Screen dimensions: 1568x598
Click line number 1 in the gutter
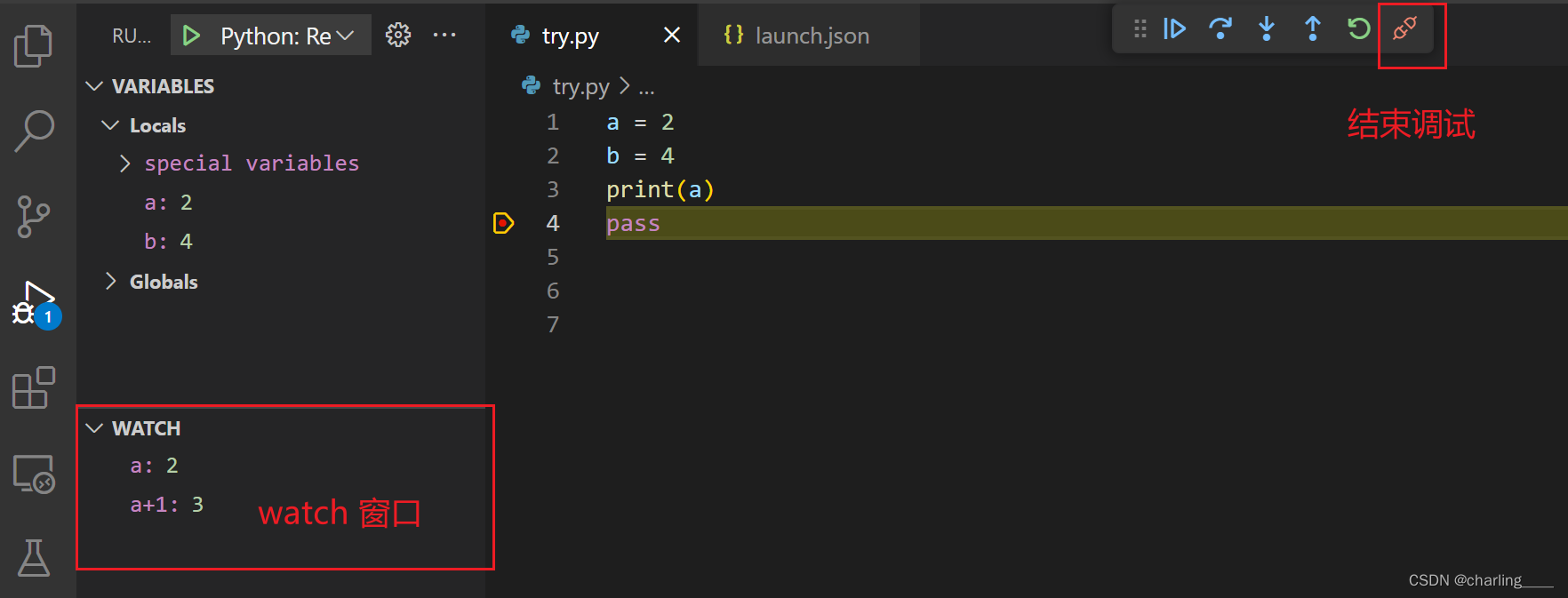(553, 122)
